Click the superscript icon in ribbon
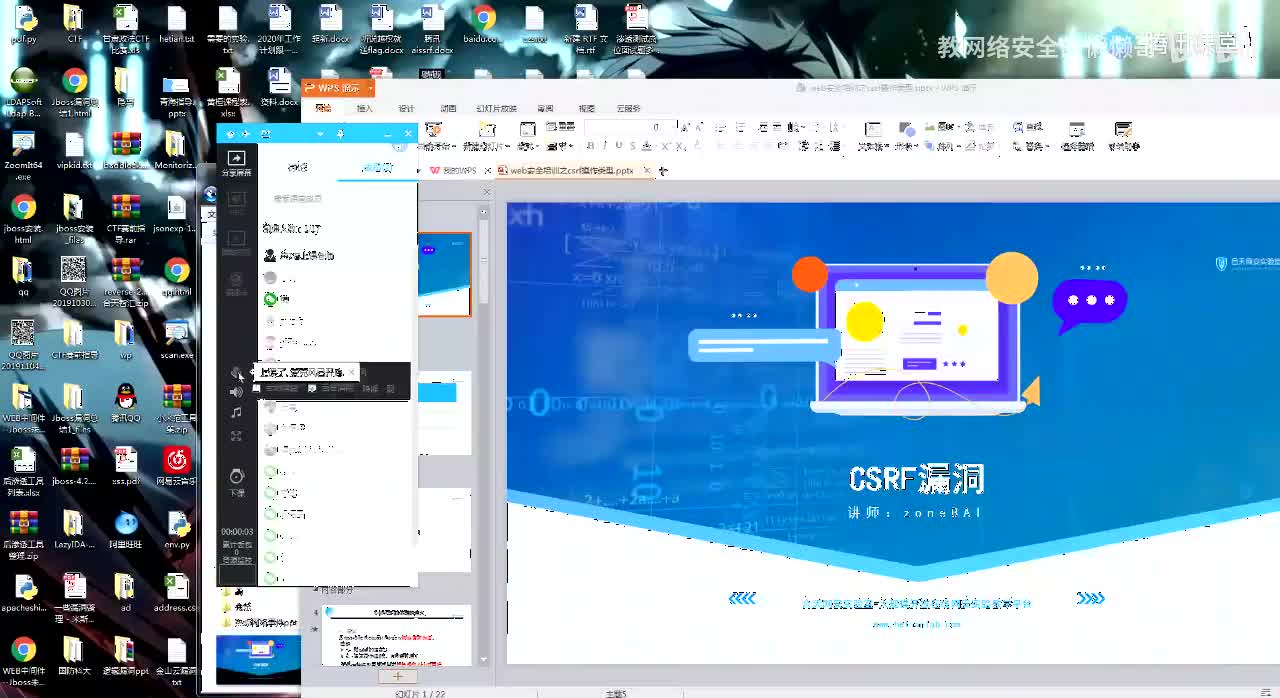The width and height of the screenshot is (1280, 698). [x=666, y=146]
